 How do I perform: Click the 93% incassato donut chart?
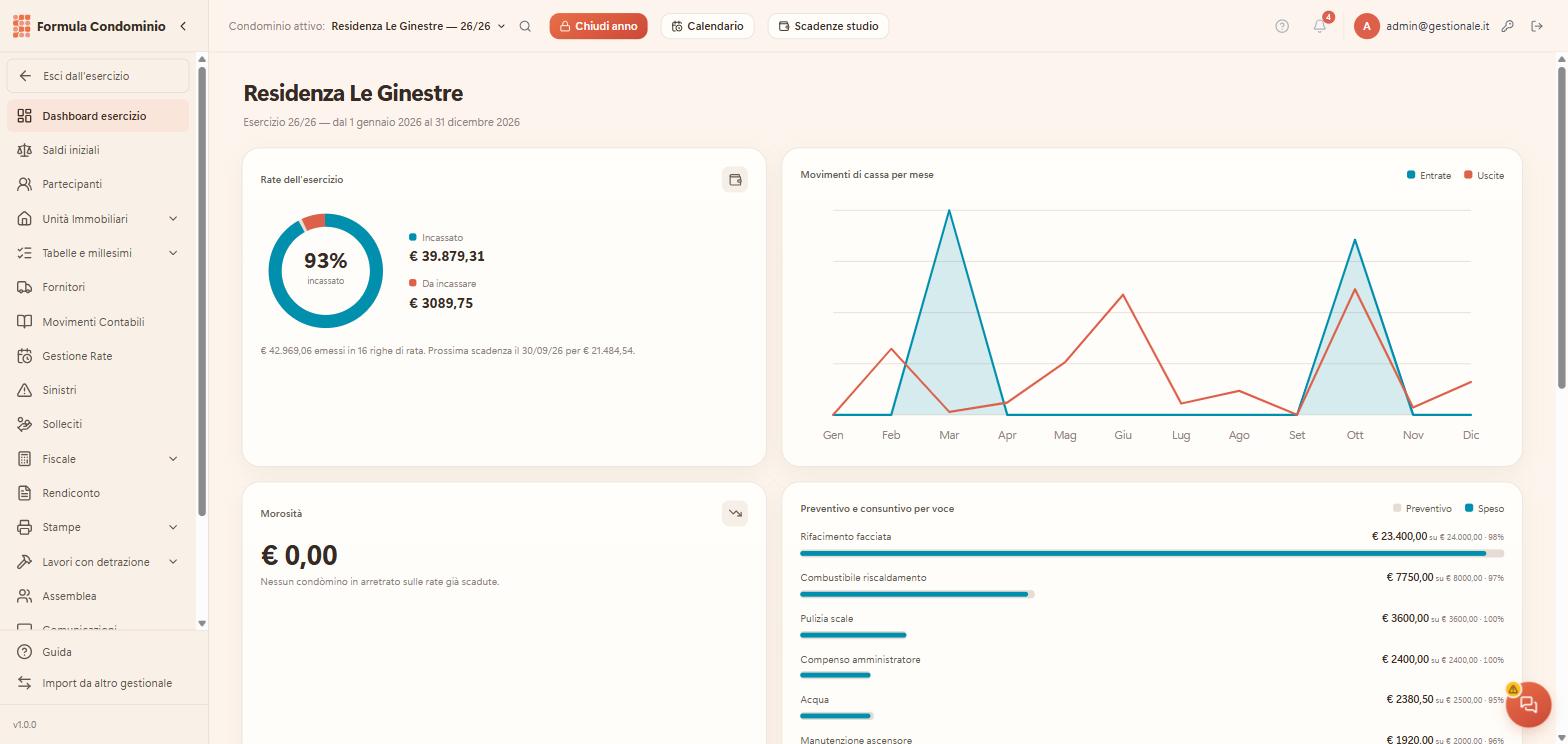click(325, 271)
